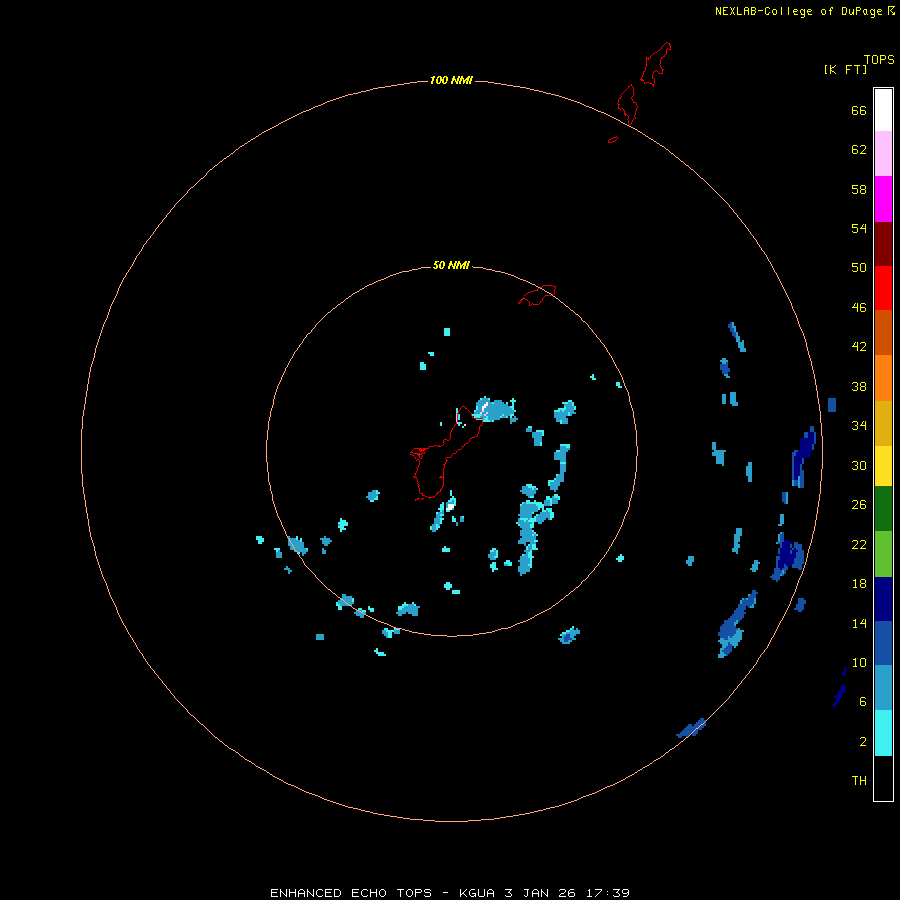Click the dark green 30 kft swatch
900x900 pixels.
point(883,509)
